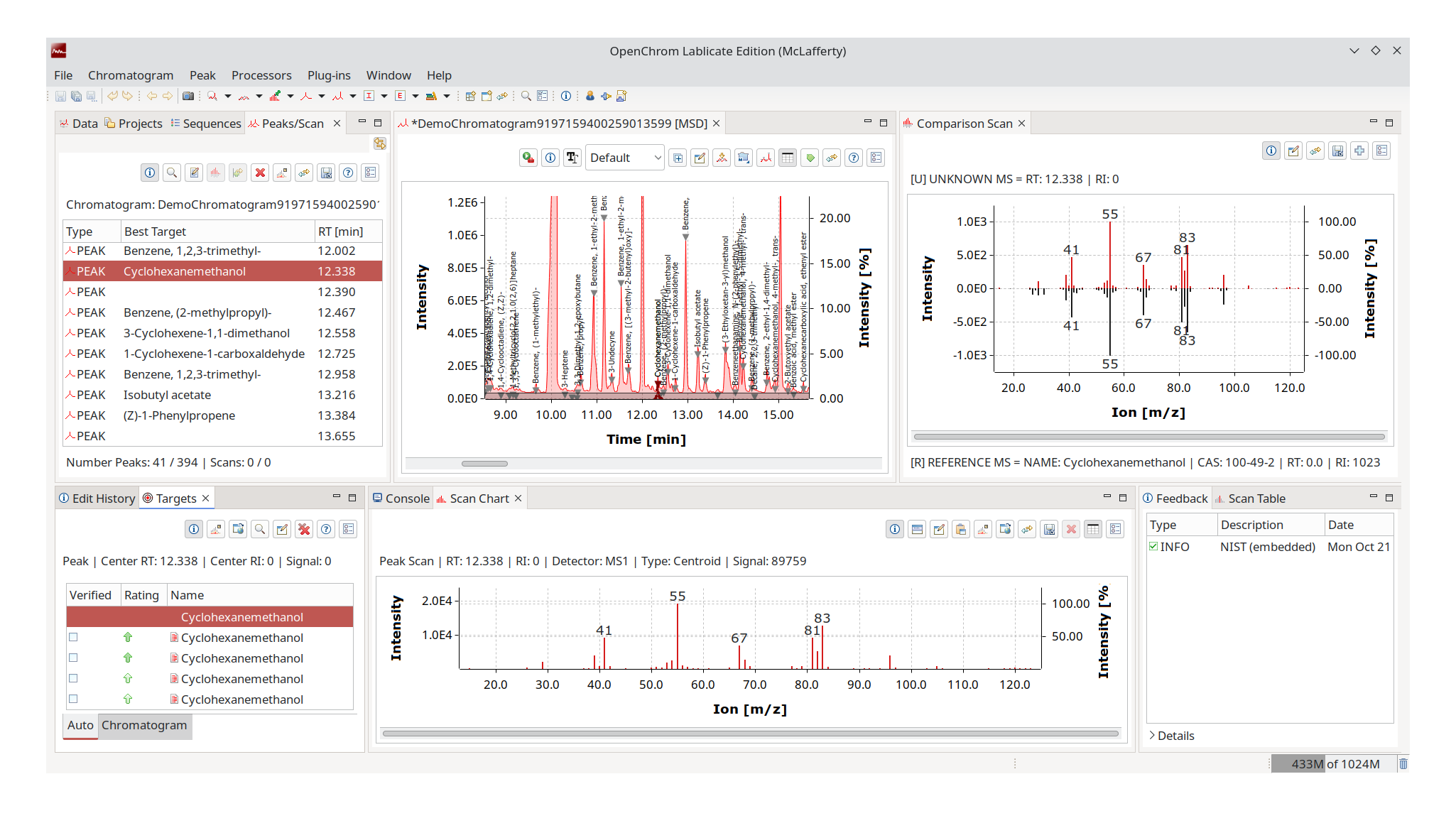Image resolution: width=1456 pixels, height=828 pixels.
Task: Toggle the Verified checkbox on the last target row
Action: [x=74, y=699]
